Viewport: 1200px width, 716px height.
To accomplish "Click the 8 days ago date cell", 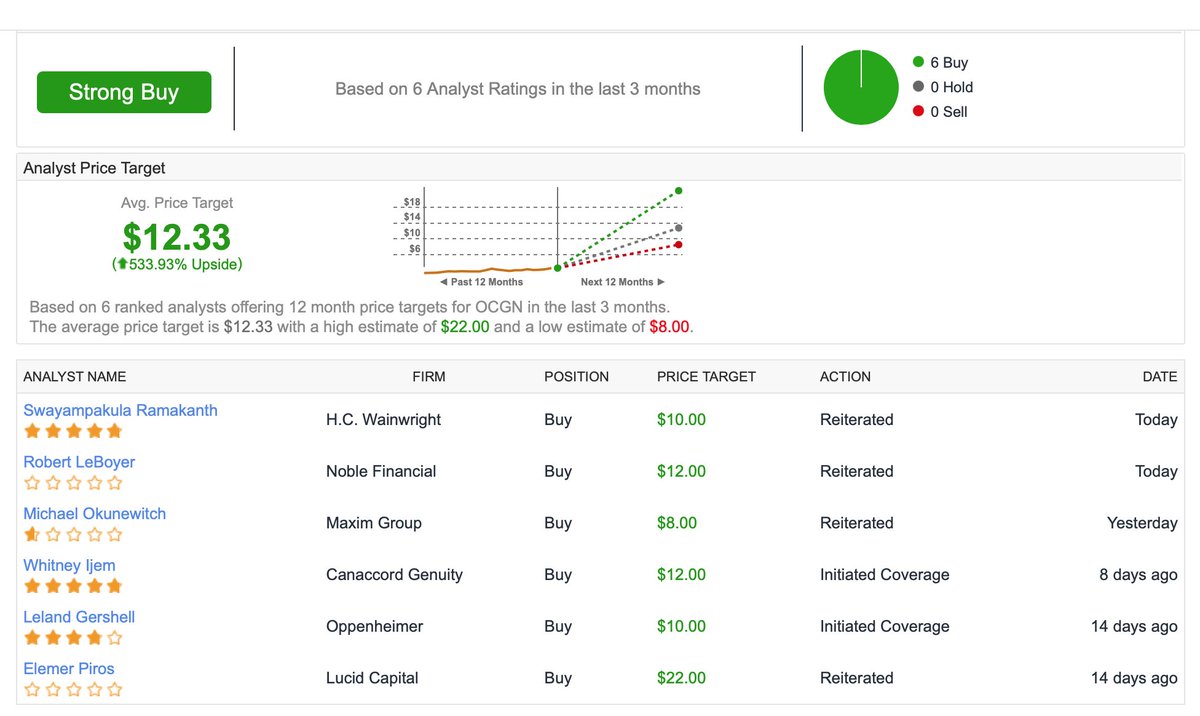I will coord(1138,575).
